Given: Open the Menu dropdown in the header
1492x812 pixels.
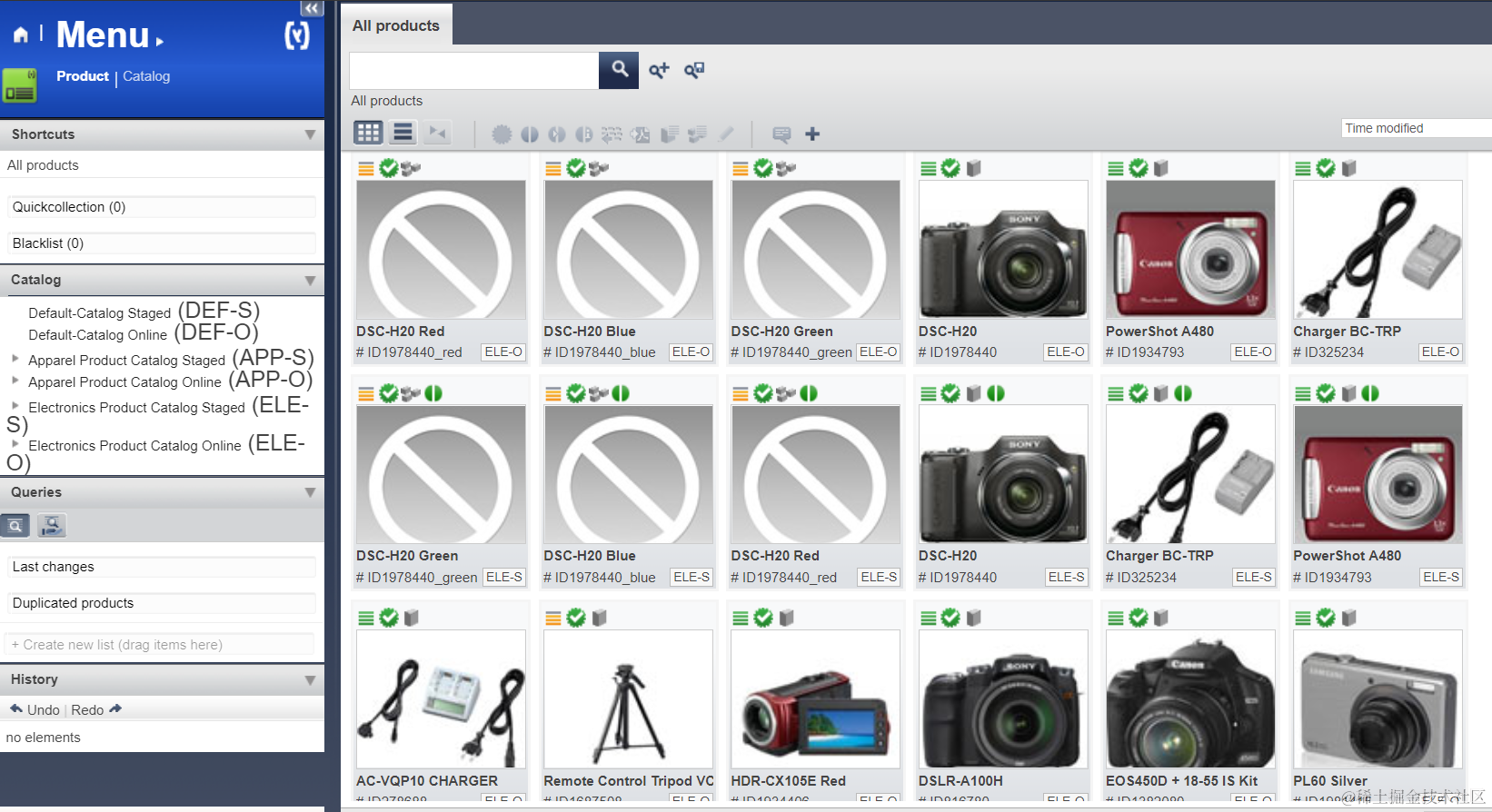Looking at the screenshot, I should (x=110, y=35).
